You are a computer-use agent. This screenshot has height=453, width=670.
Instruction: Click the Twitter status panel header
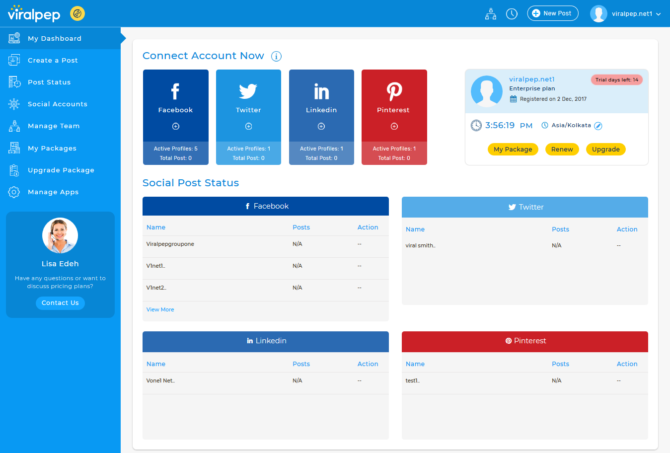525,207
